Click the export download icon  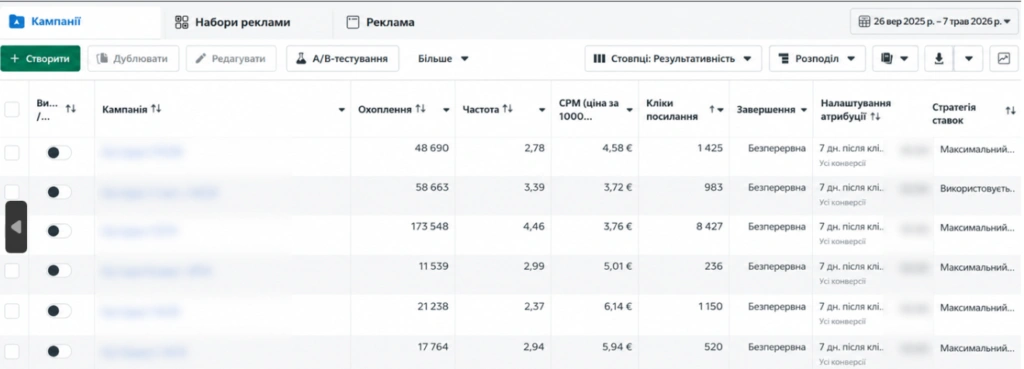pyautogui.click(x=939, y=59)
